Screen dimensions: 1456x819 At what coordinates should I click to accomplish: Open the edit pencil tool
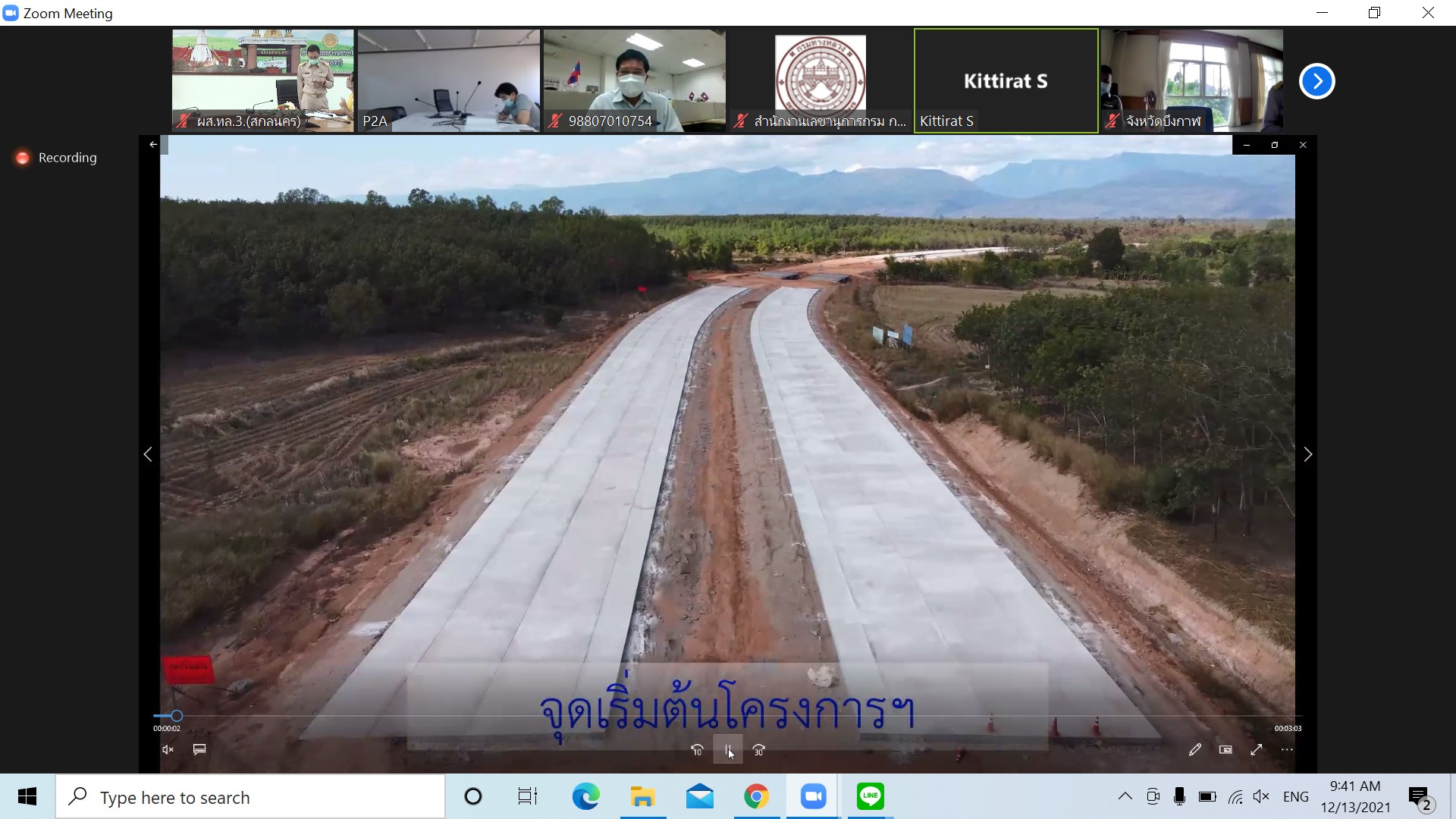1194,750
